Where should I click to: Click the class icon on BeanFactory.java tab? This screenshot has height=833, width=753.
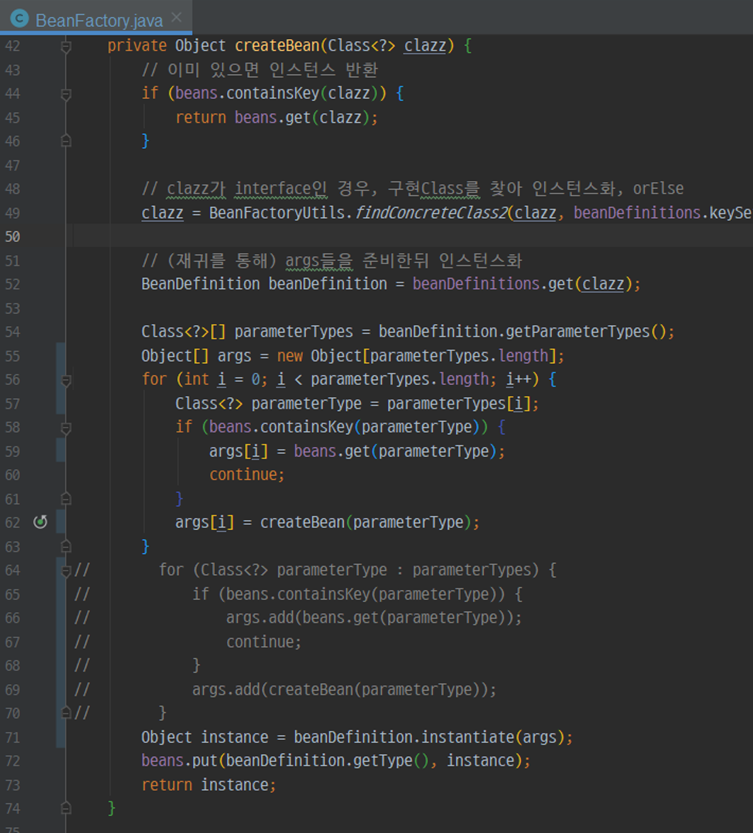[20, 19]
